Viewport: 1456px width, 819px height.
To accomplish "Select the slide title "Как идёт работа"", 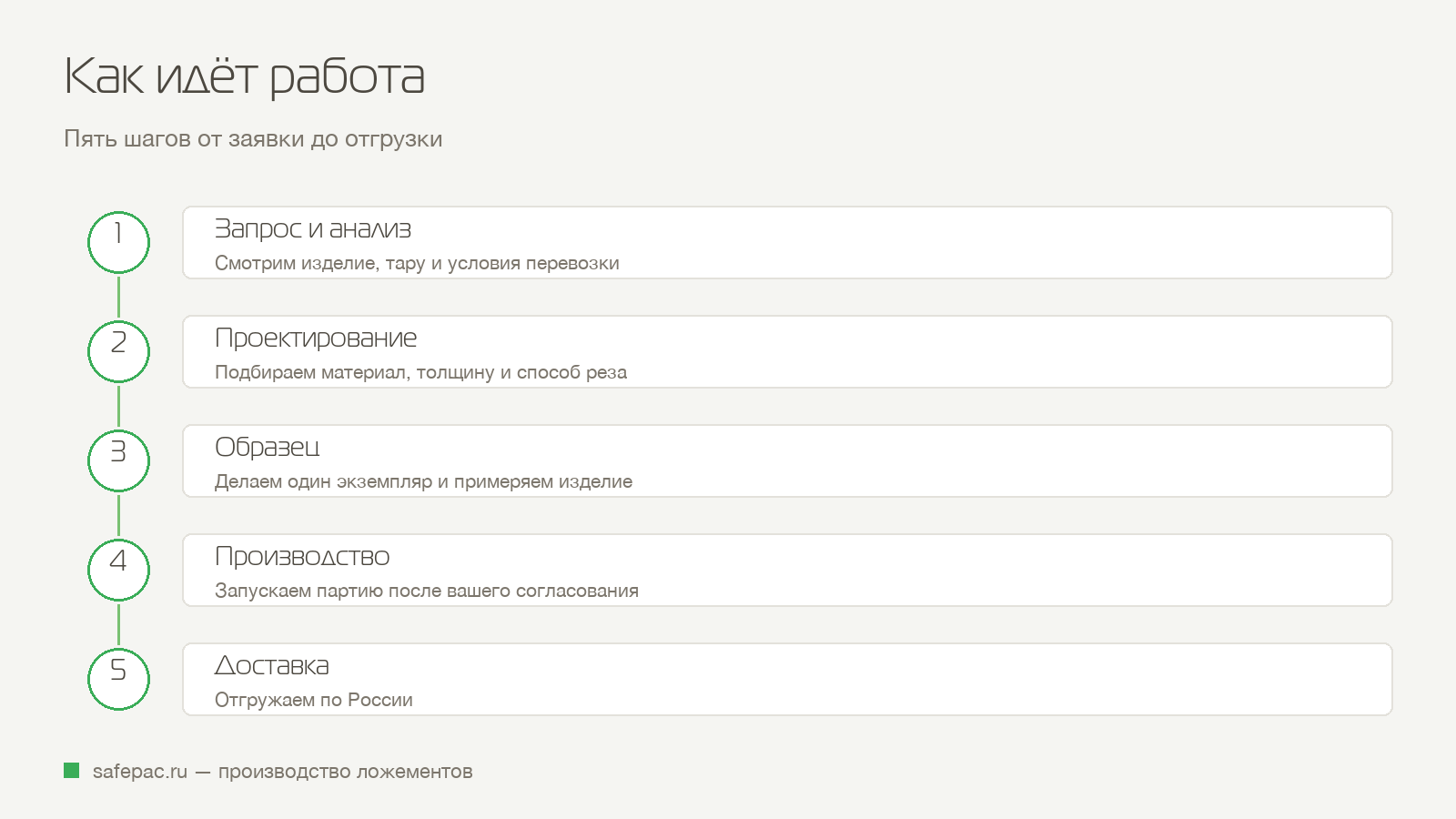I will click(244, 76).
